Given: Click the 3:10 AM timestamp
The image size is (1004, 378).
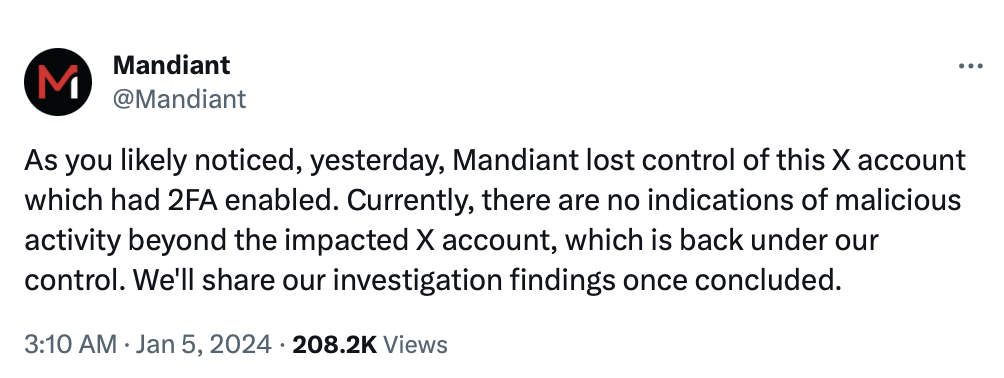Looking at the screenshot, I should pyautogui.click(x=70, y=345).
